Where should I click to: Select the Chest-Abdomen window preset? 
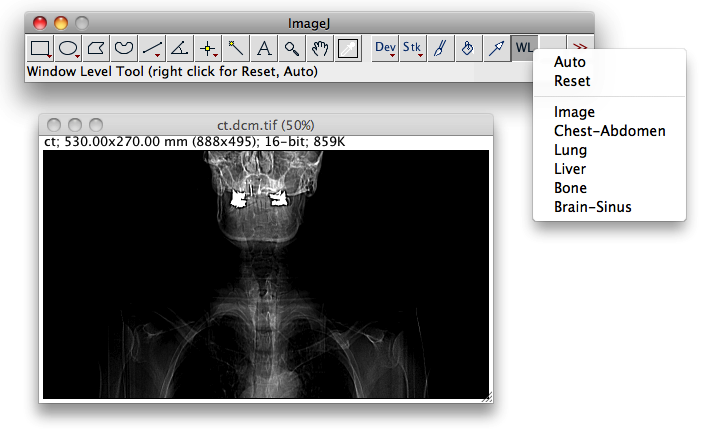pos(609,130)
